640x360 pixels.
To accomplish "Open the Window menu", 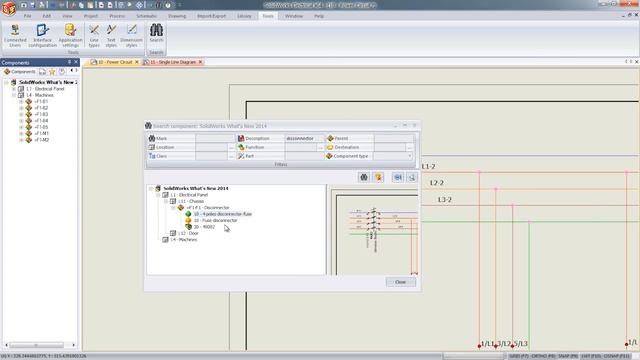I will coord(294,16).
